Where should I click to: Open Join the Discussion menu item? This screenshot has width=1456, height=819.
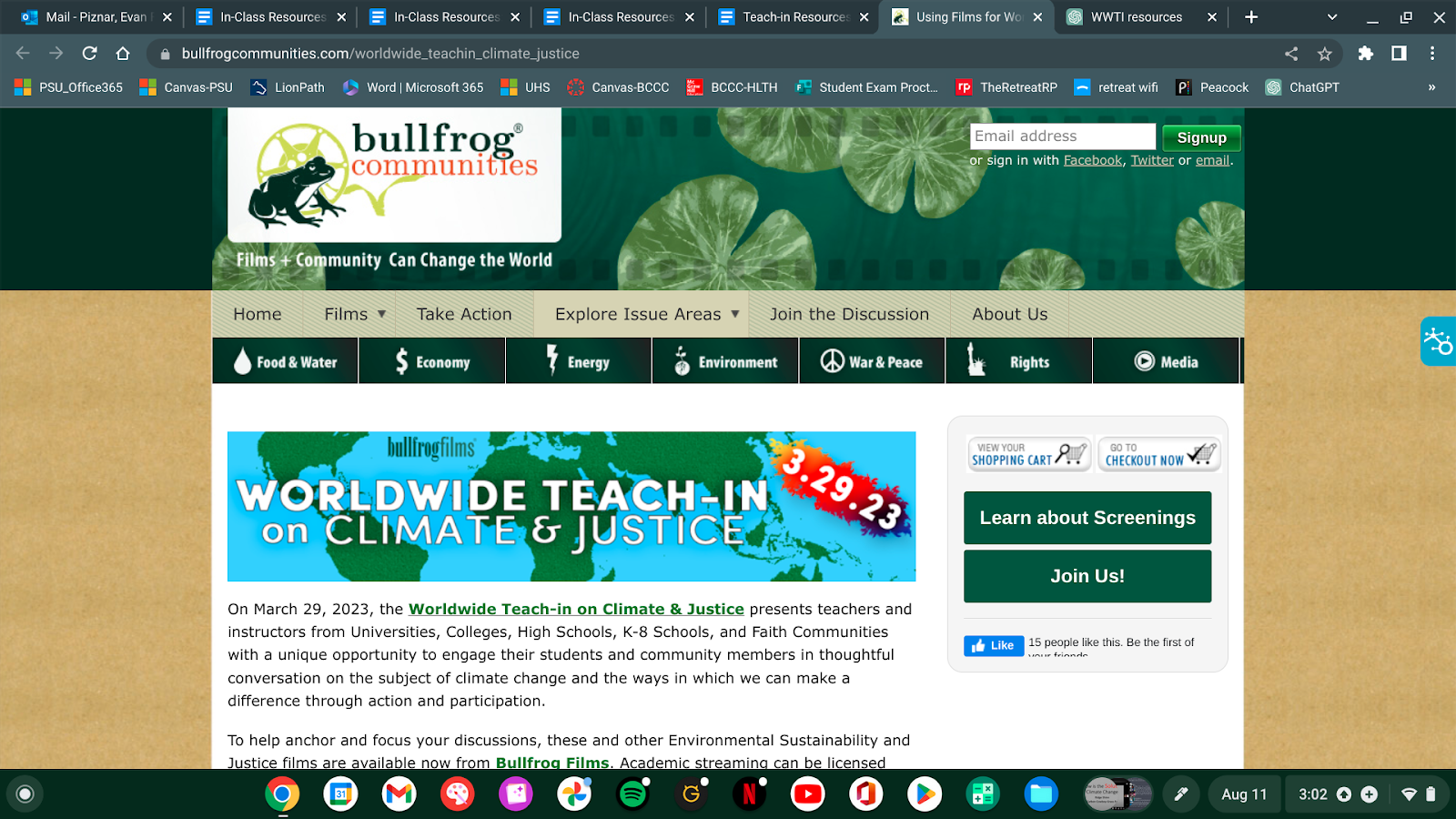coord(849,314)
